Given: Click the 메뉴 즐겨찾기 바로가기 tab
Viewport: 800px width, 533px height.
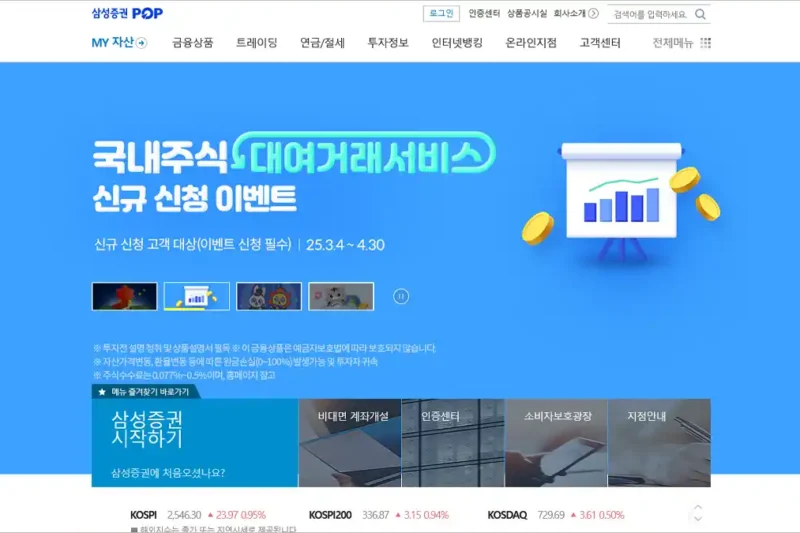Looking at the screenshot, I should click(145, 392).
